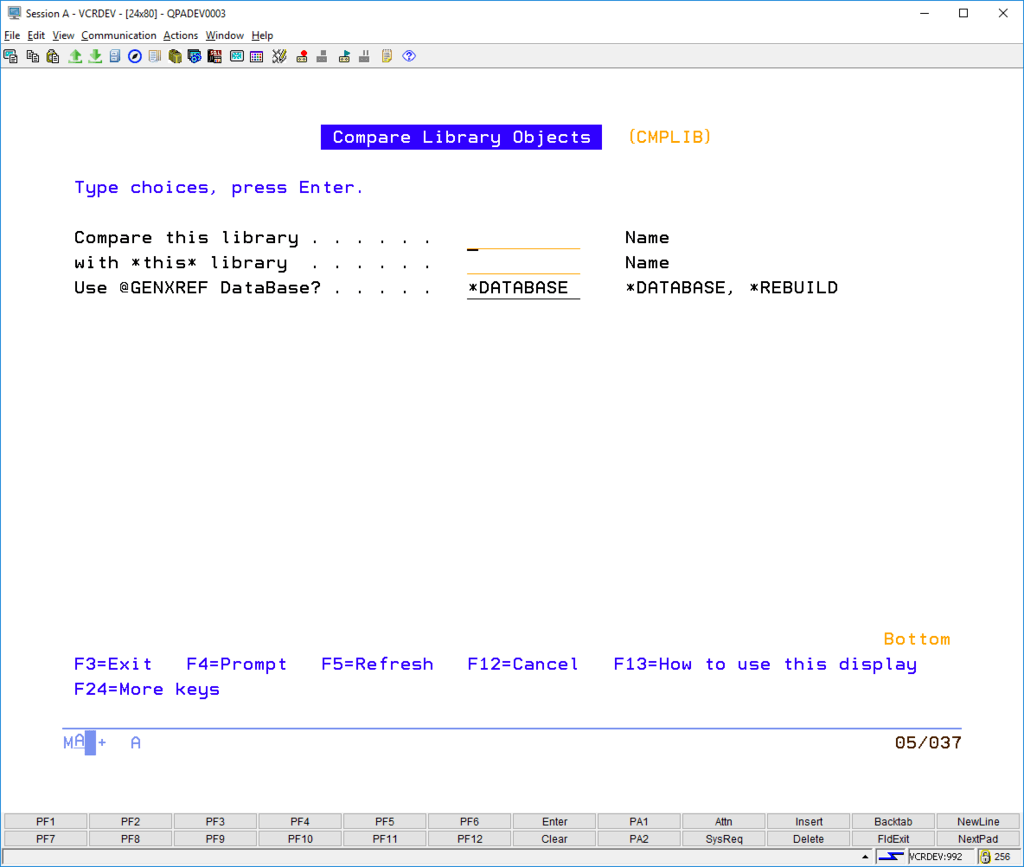
Task: Click the Insert keypad button
Action: [808, 821]
